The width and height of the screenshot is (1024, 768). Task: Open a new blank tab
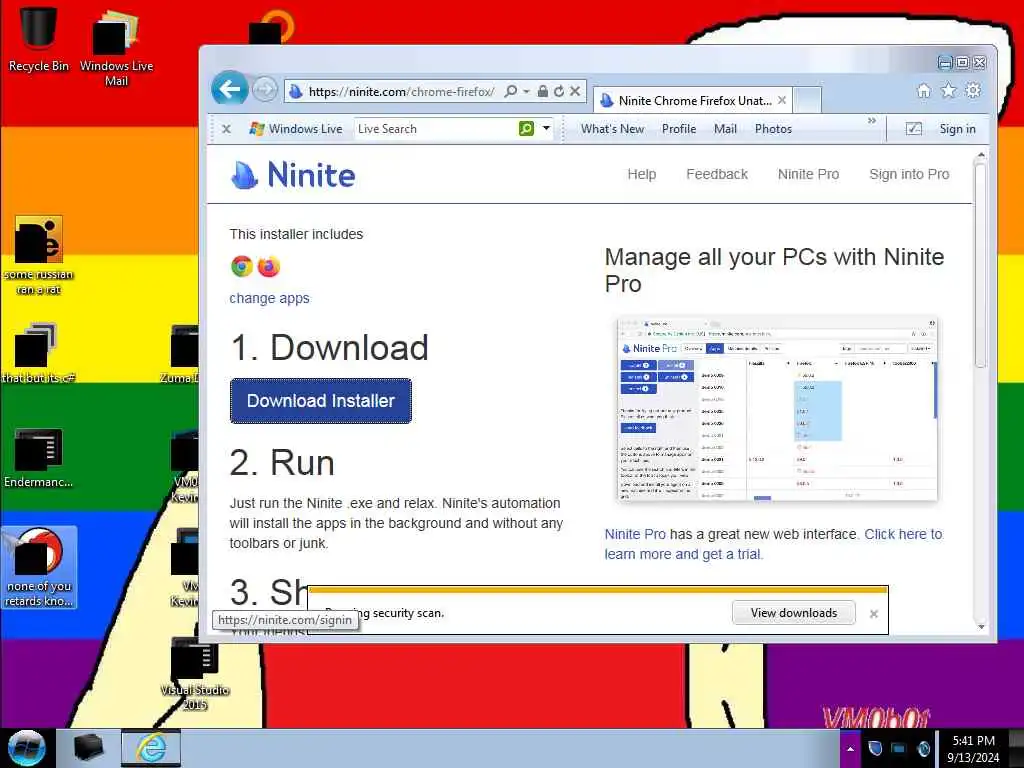coord(807,101)
